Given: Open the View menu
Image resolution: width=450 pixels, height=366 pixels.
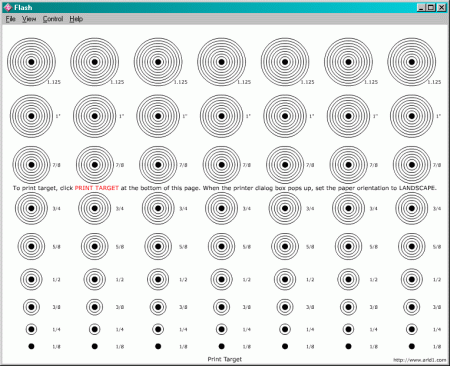Looking at the screenshot, I should click(29, 19).
